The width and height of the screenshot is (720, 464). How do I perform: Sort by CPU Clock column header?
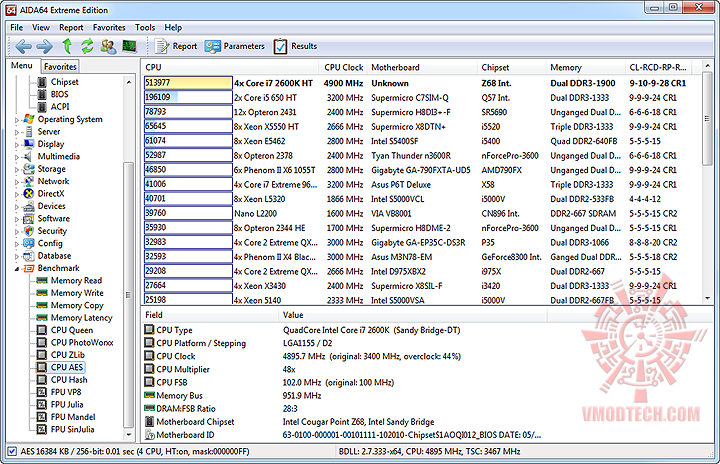343,67
